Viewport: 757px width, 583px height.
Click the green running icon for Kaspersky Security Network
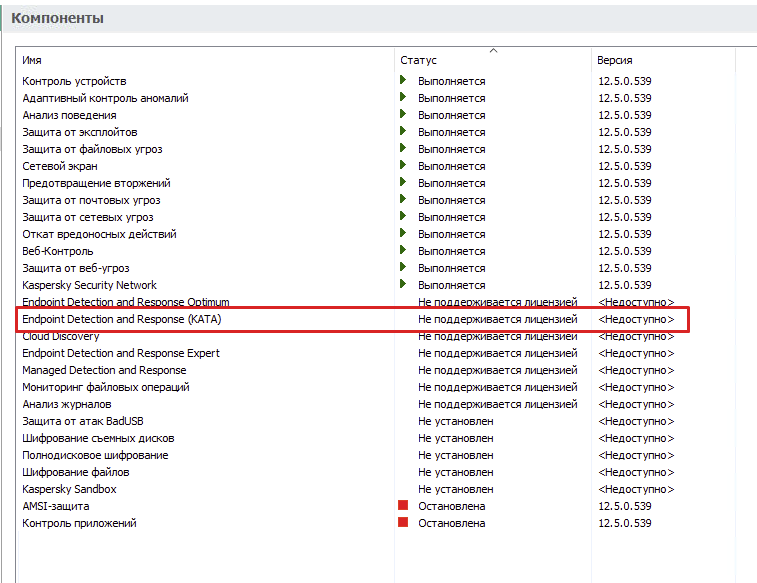tap(403, 284)
